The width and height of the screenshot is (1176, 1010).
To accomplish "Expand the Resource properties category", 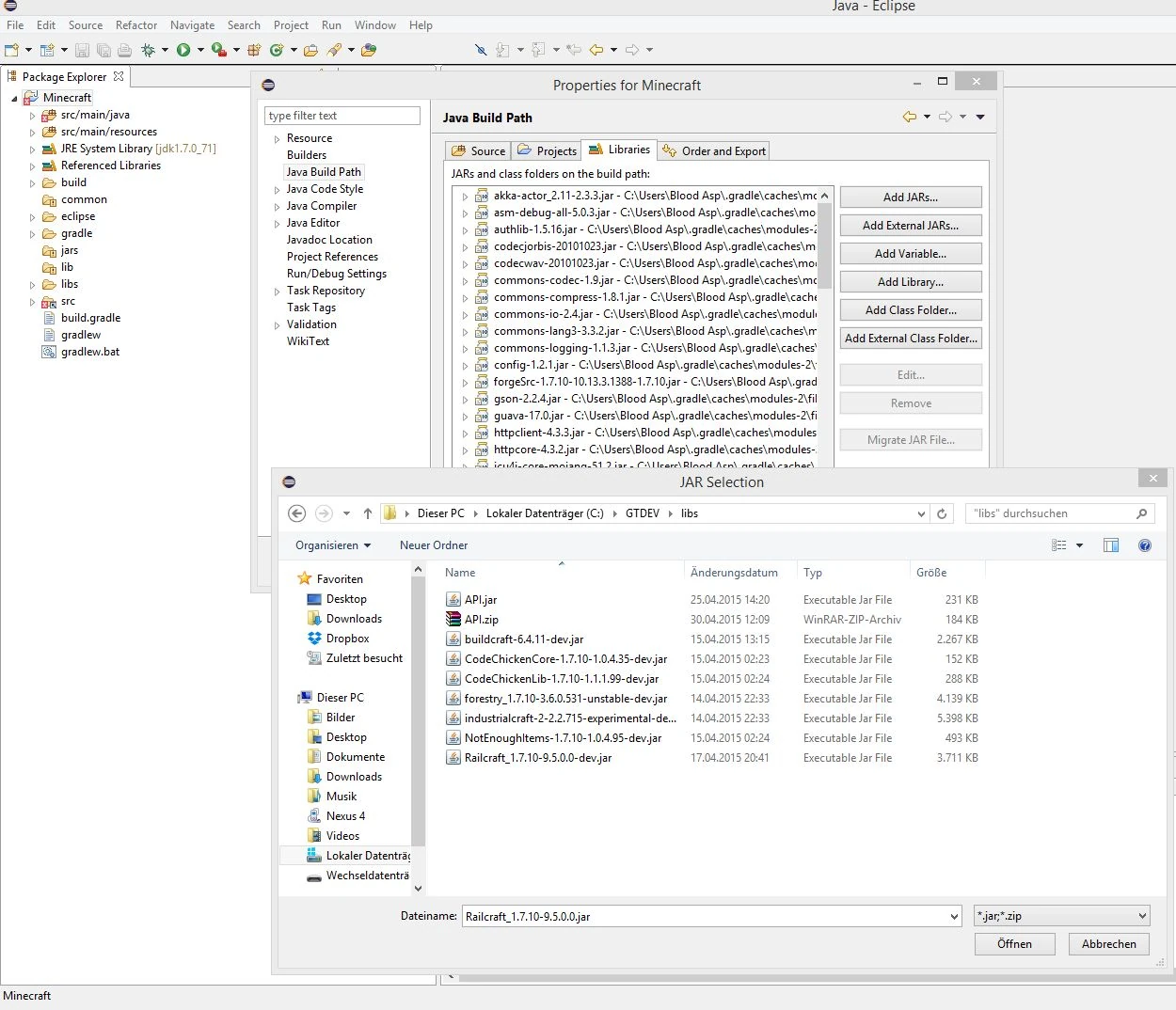I will (277, 139).
